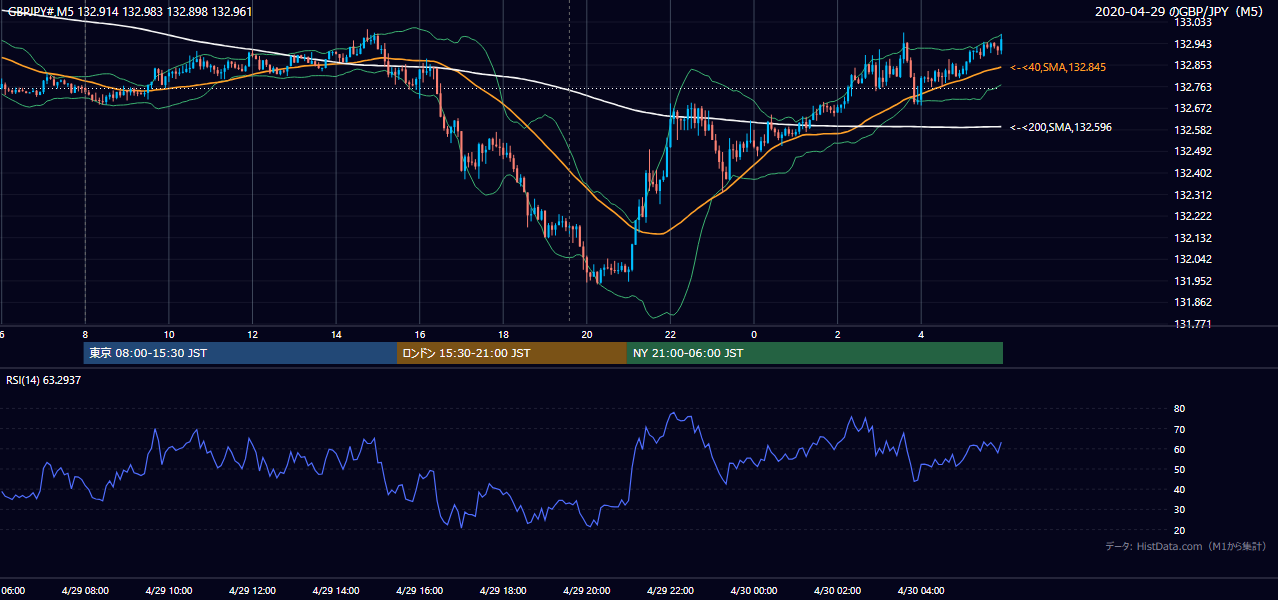Click price axis value 132.672
The image size is (1278, 600).
(x=1193, y=108)
